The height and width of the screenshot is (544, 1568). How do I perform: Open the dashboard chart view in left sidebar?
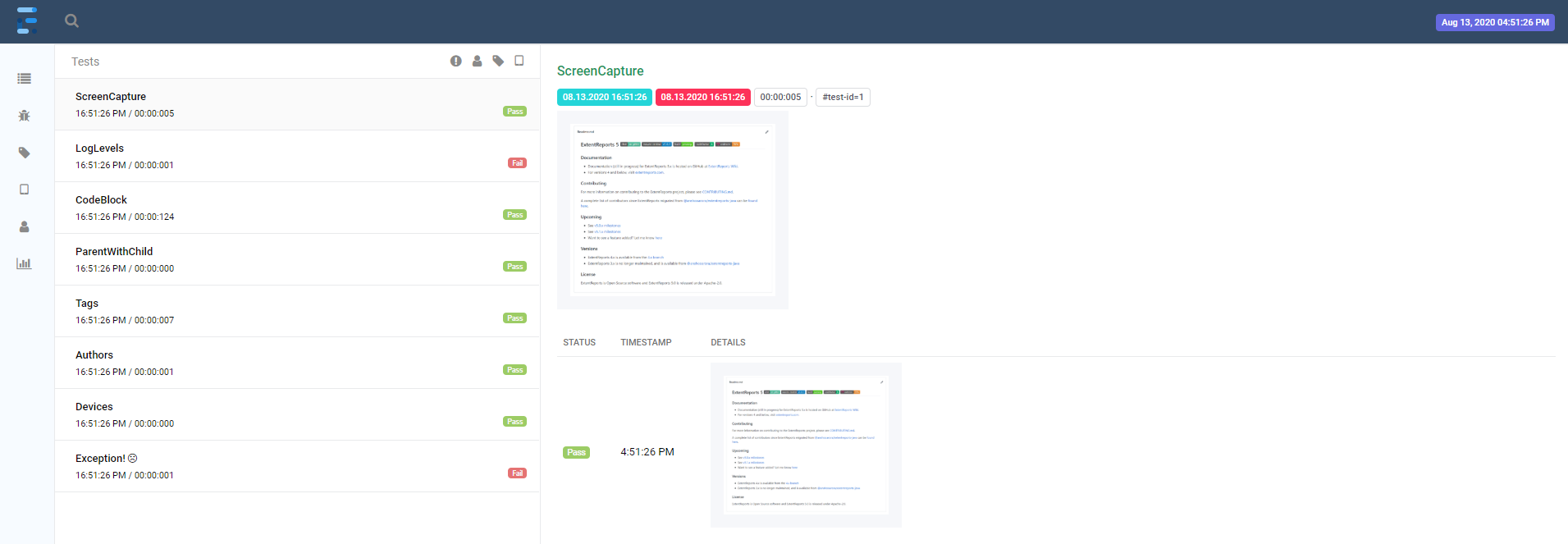click(x=25, y=263)
